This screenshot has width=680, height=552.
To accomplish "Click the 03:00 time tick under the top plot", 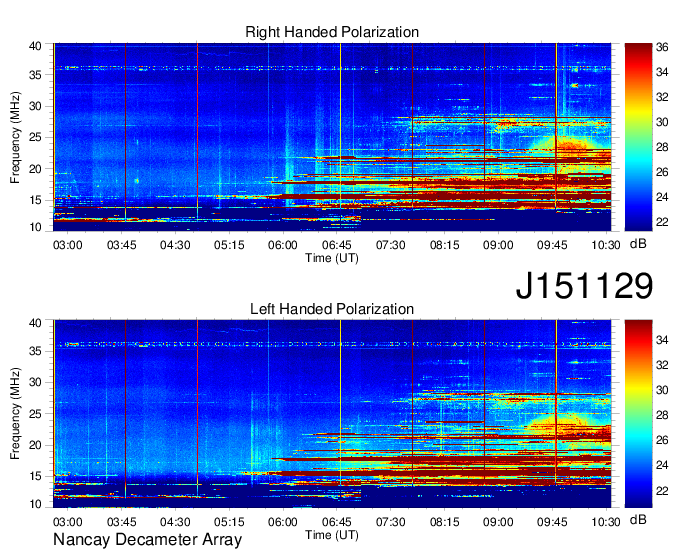I will point(68,245).
